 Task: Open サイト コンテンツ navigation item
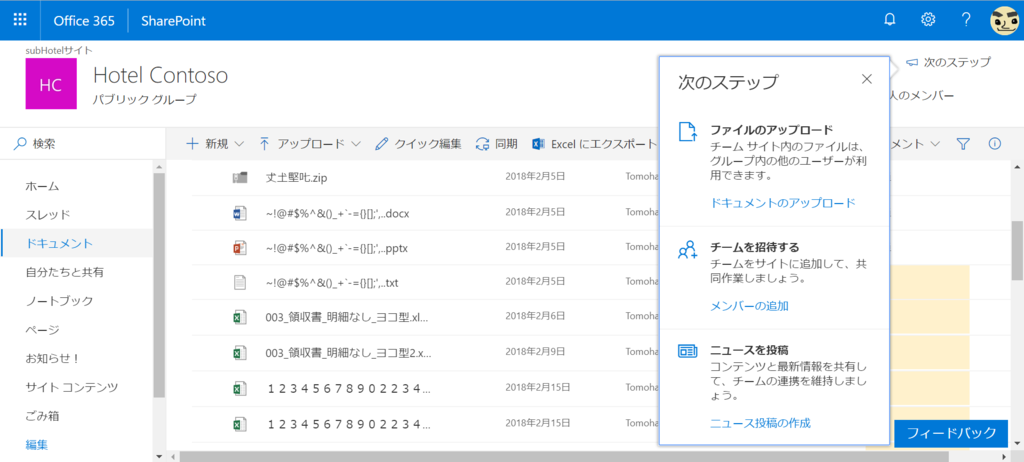[72, 387]
